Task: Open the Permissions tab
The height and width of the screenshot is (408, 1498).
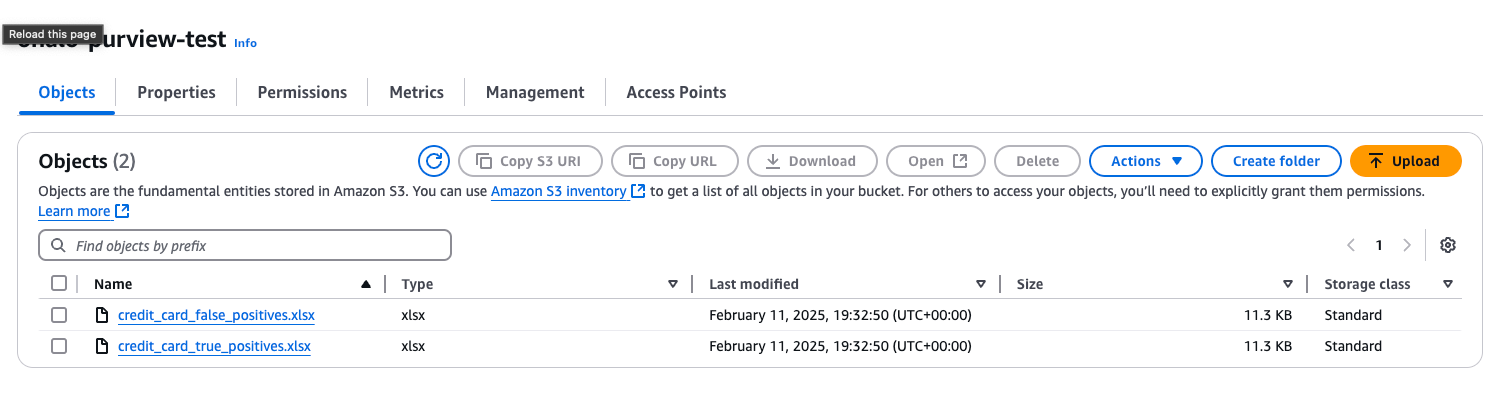Action: click(x=302, y=92)
